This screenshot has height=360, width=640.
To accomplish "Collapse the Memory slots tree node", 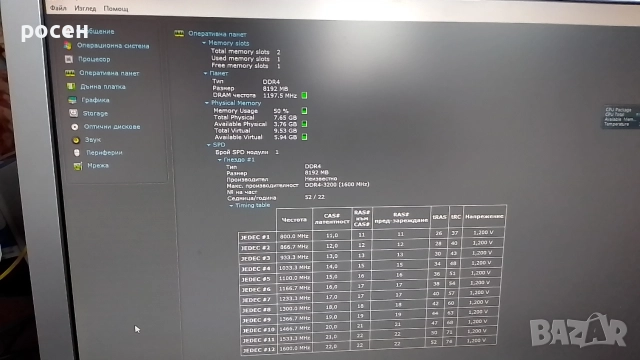I will [x=204, y=43].
